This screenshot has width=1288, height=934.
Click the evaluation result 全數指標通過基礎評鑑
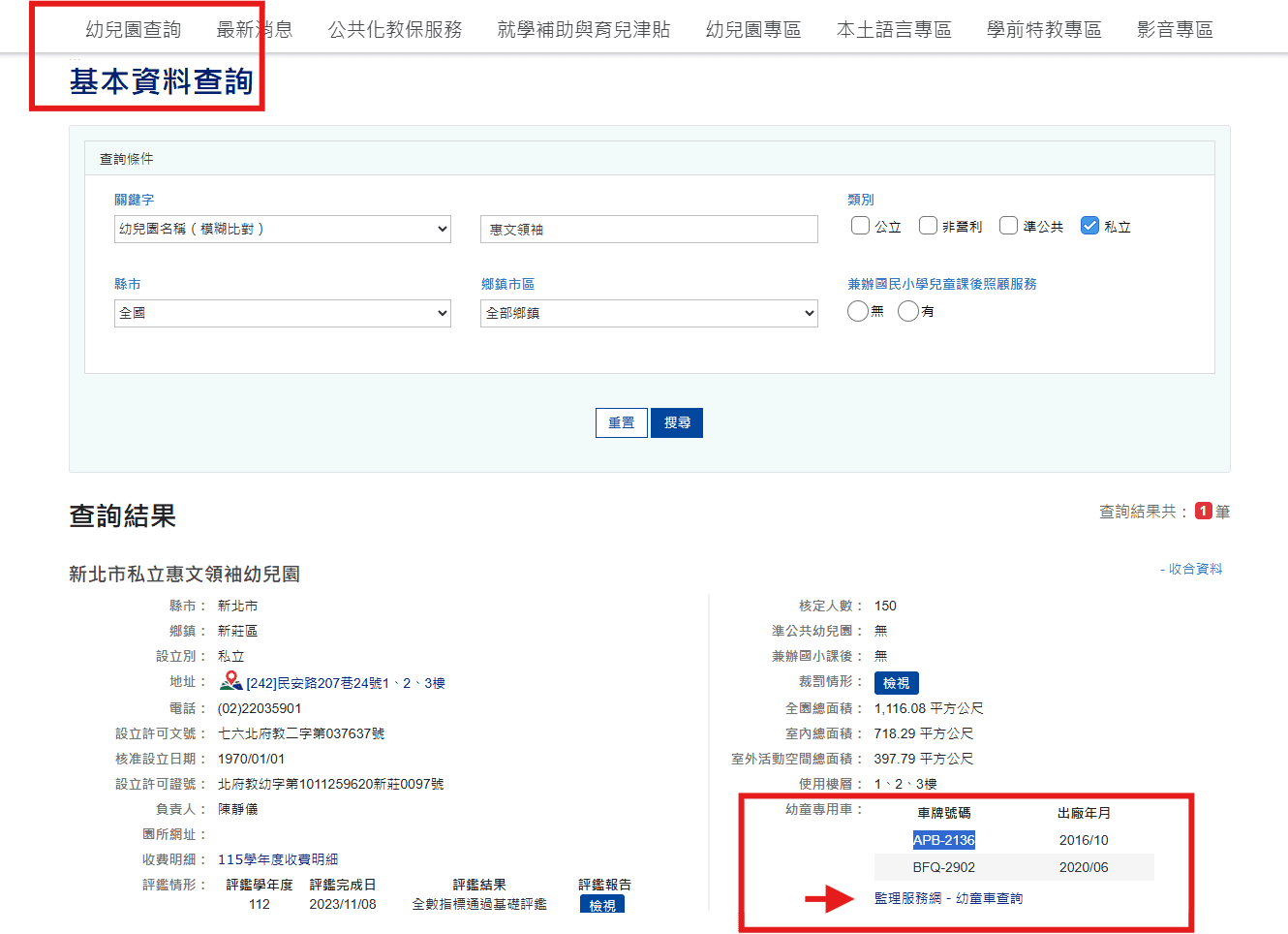coord(479,904)
